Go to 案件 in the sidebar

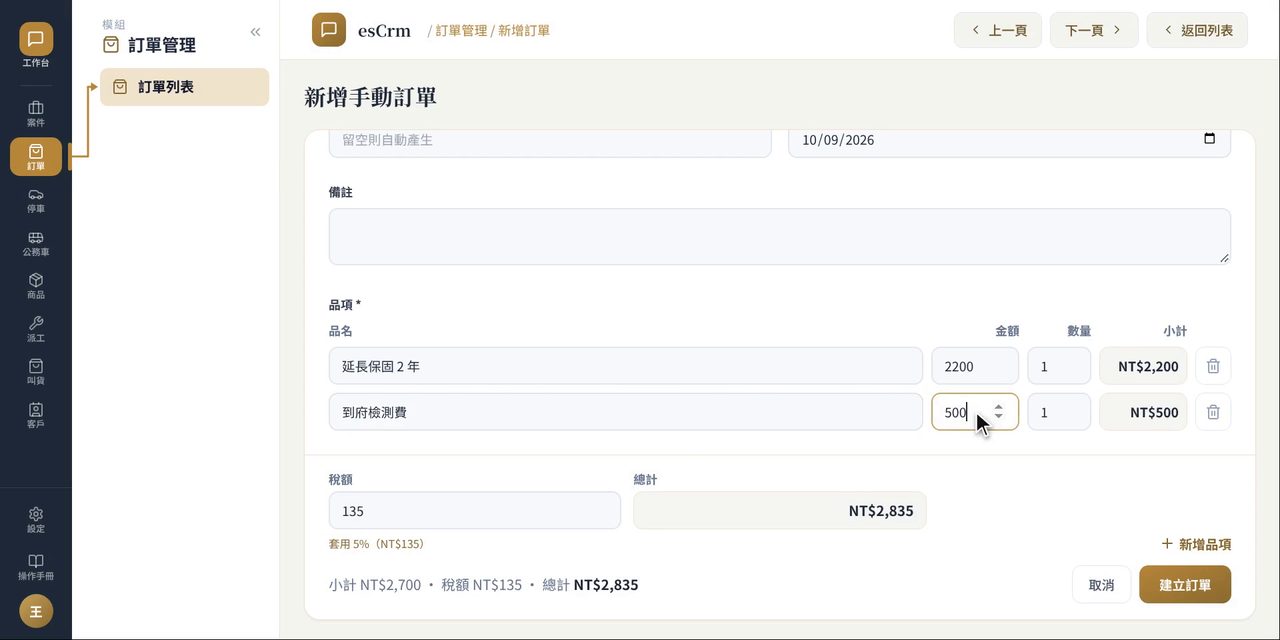tap(36, 114)
